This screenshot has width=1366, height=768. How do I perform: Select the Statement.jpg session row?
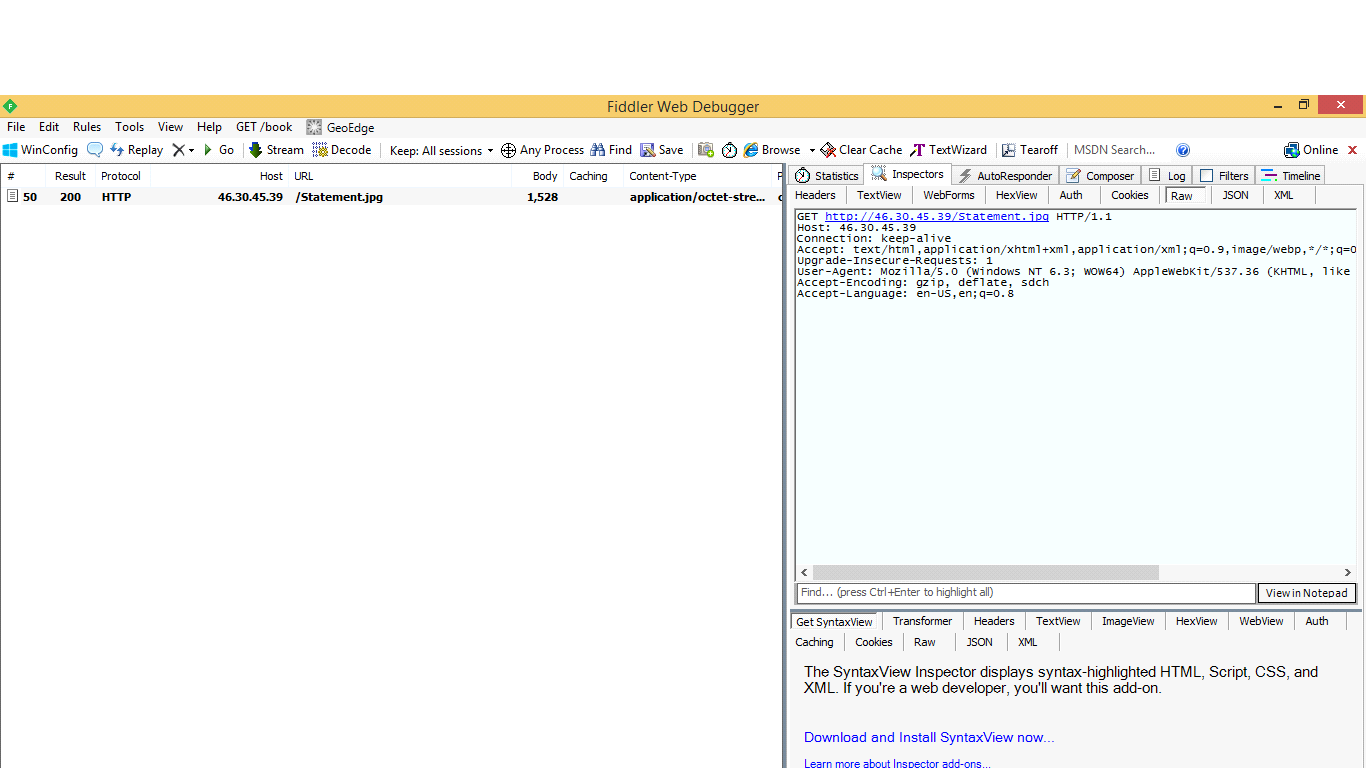[x=339, y=197]
